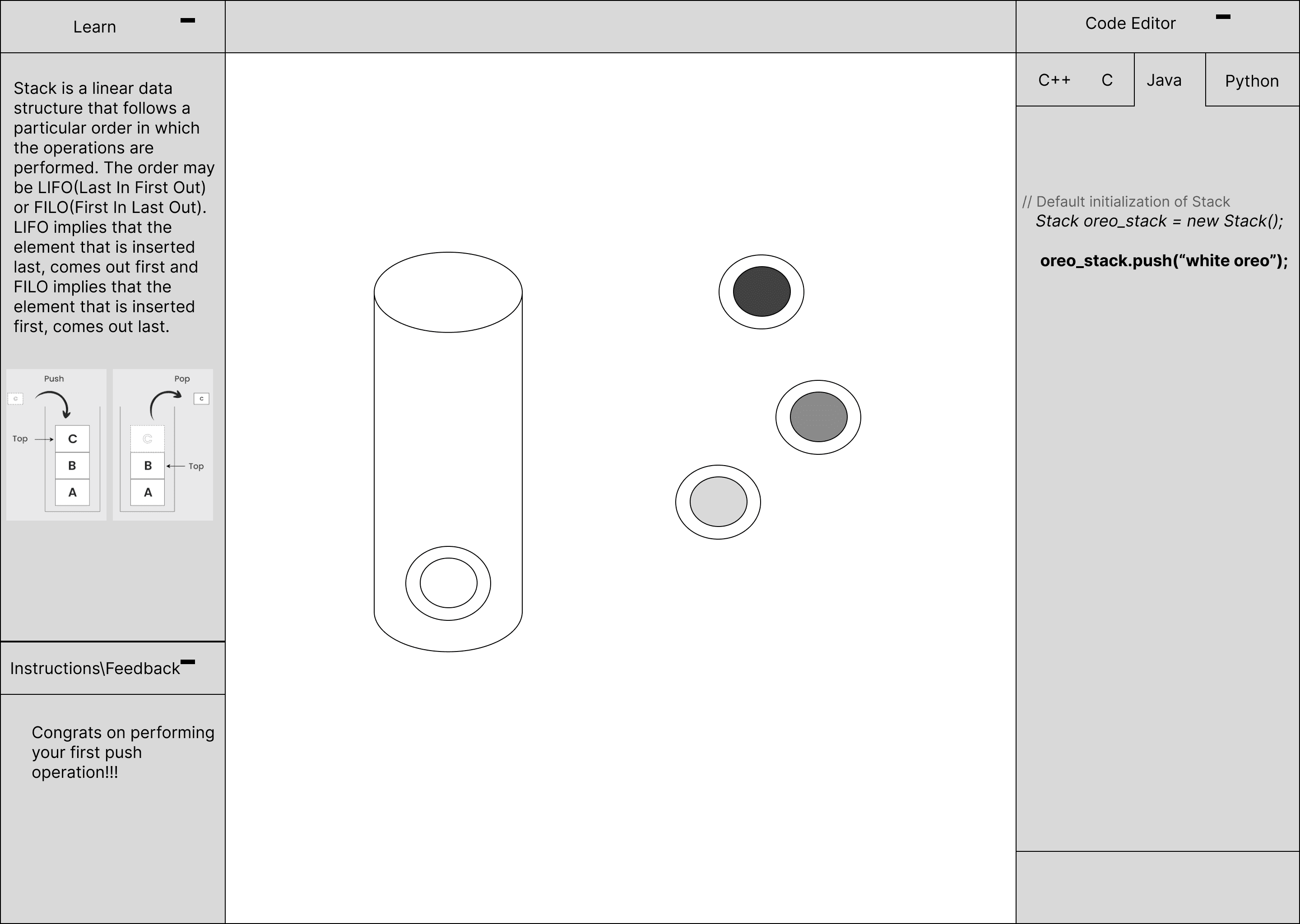Grab the light gray oreo

pos(718,502)
